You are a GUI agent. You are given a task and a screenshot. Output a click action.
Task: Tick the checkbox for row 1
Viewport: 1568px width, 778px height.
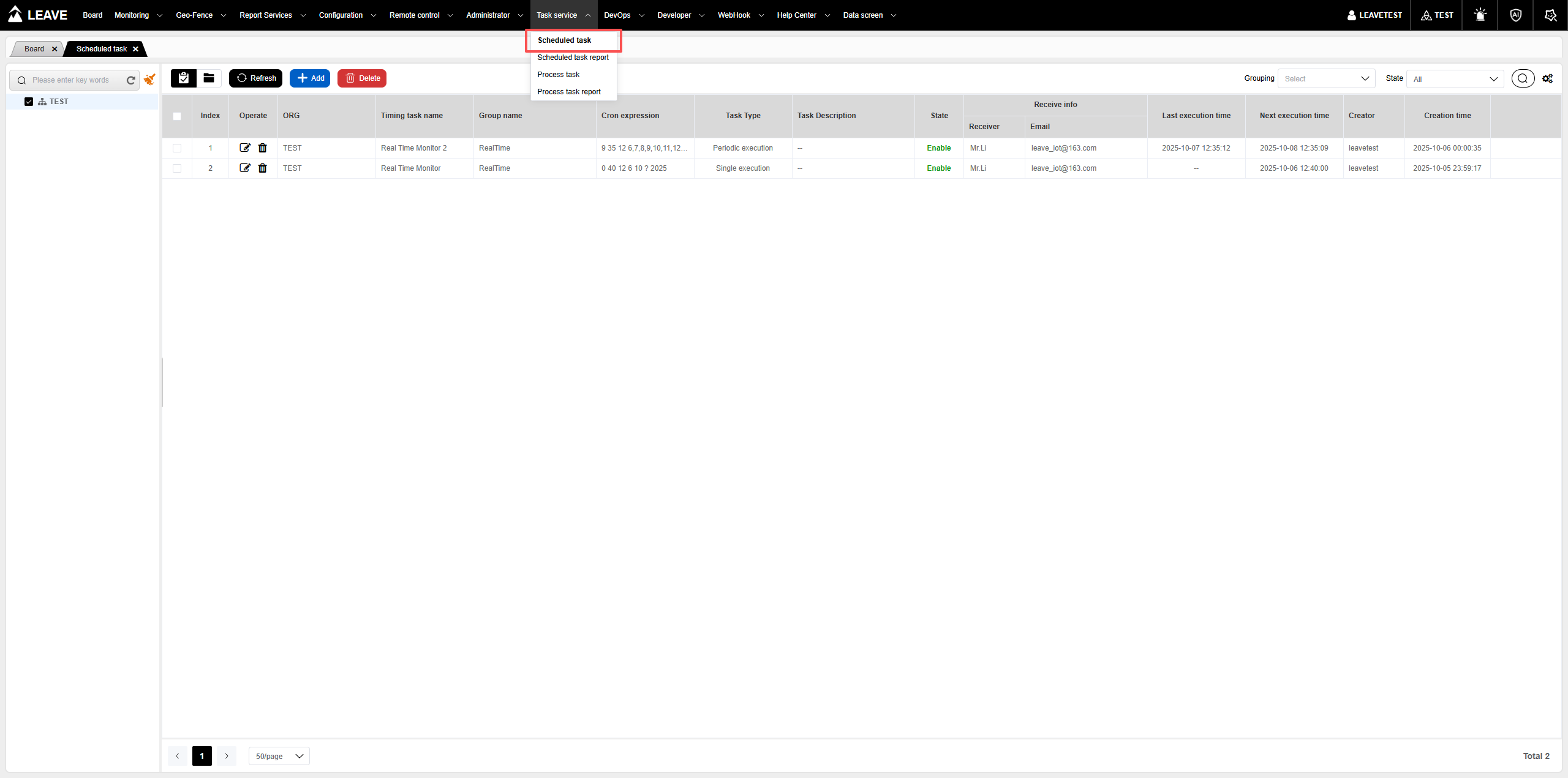[177, 148]
